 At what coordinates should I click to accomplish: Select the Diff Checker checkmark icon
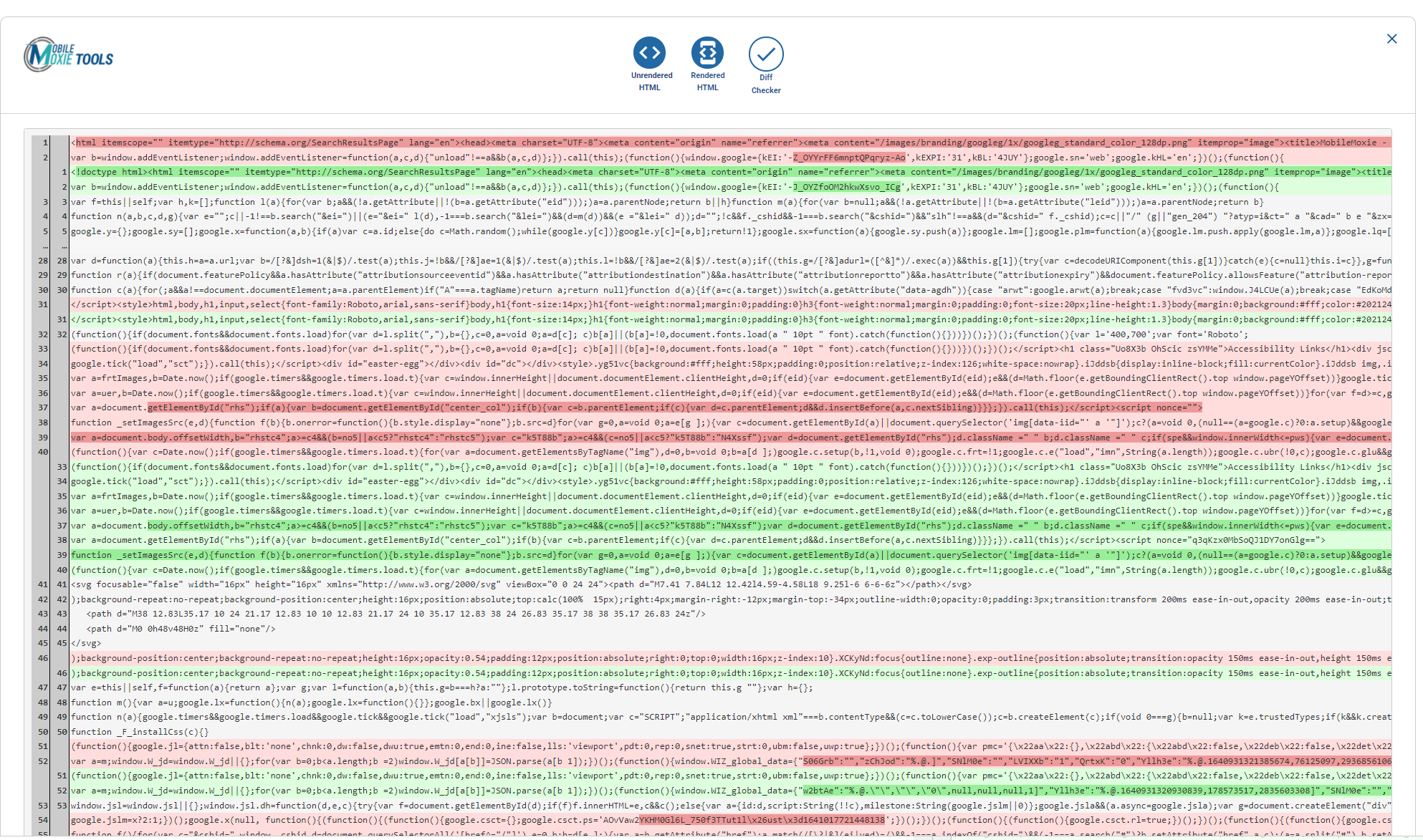click(766, 54)
